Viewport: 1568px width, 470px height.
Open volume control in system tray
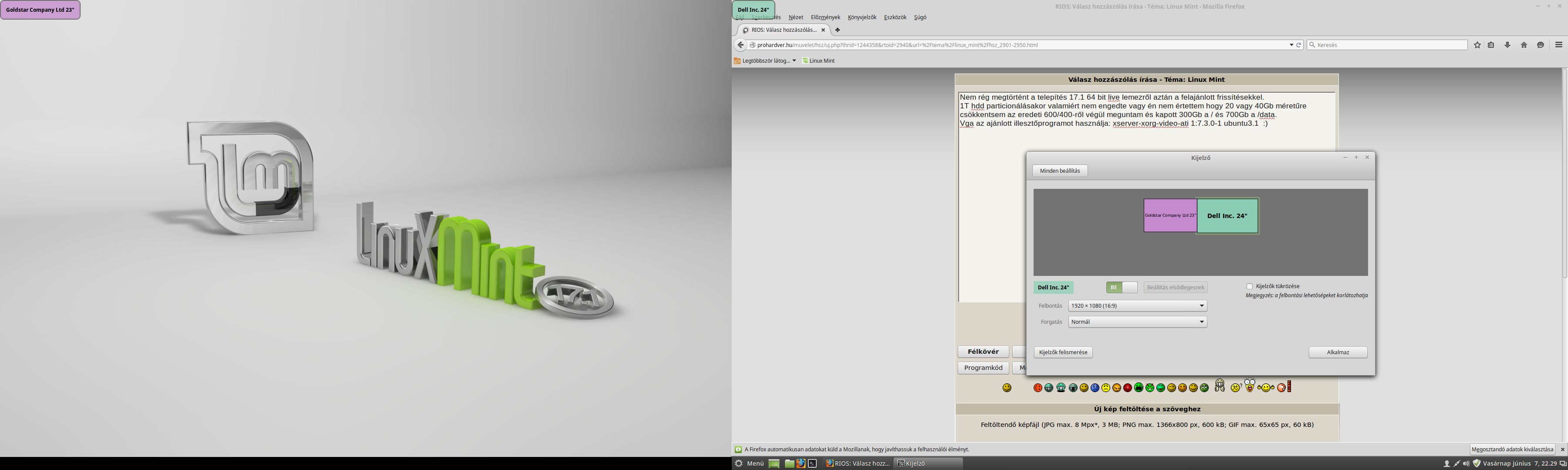coord(1466,463)
